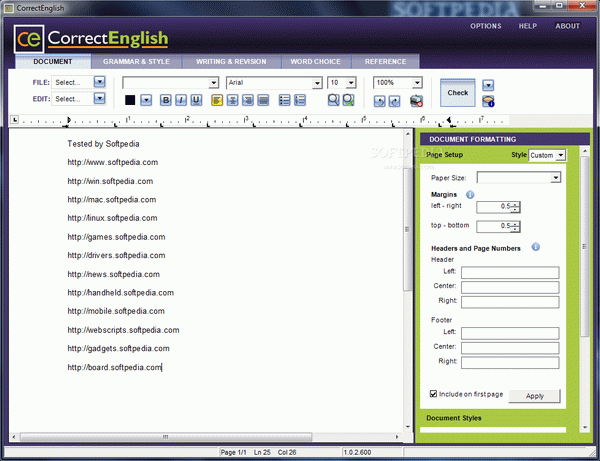Screen dimensions: 600x461
Task: Switch to the DOCUMENT tab
Action: (x=53, y=62)
